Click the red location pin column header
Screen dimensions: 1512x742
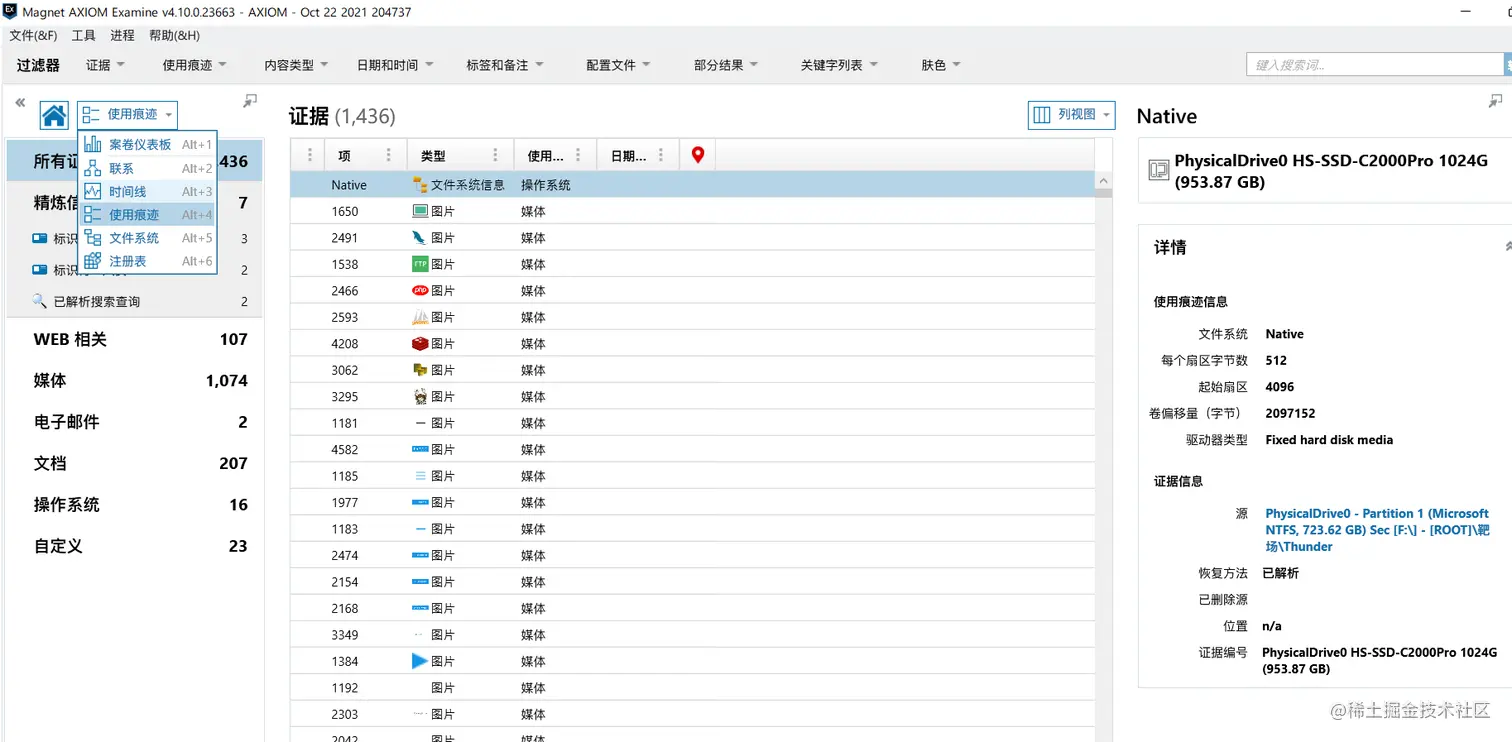click(x=698, y=155)
